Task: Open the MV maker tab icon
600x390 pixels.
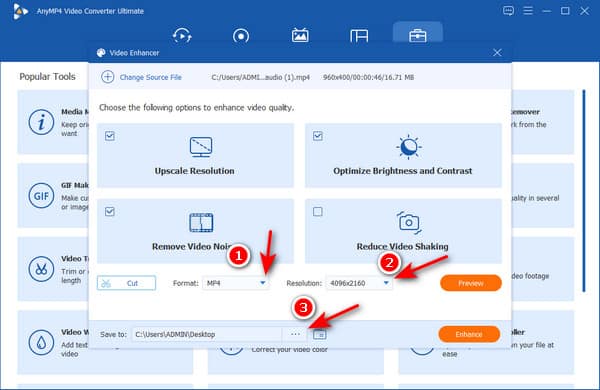Action: pos(300,35)
